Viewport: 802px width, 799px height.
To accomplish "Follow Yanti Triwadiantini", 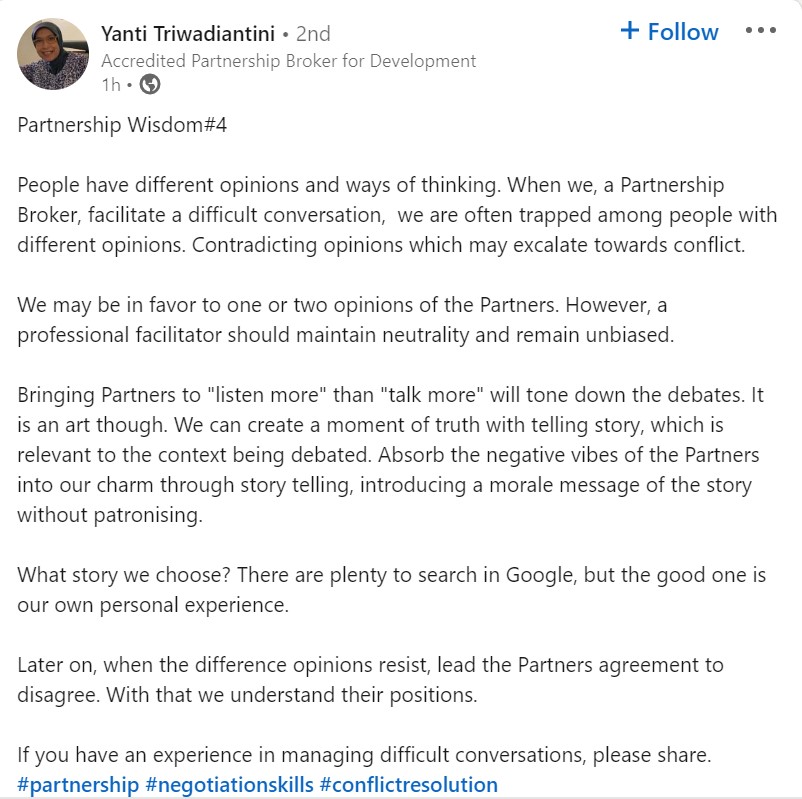I will tap(670, 32).
